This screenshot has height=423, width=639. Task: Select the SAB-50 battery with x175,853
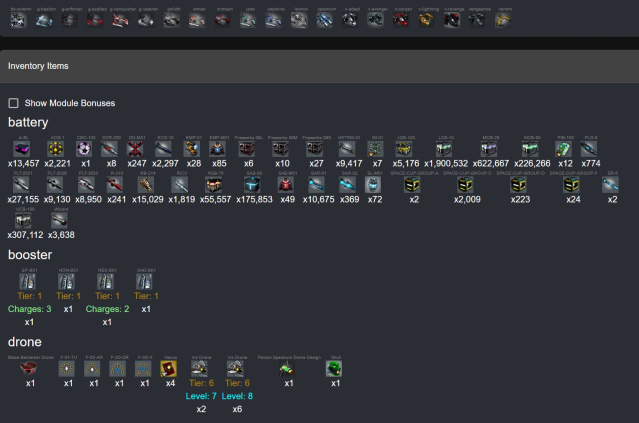253,185
